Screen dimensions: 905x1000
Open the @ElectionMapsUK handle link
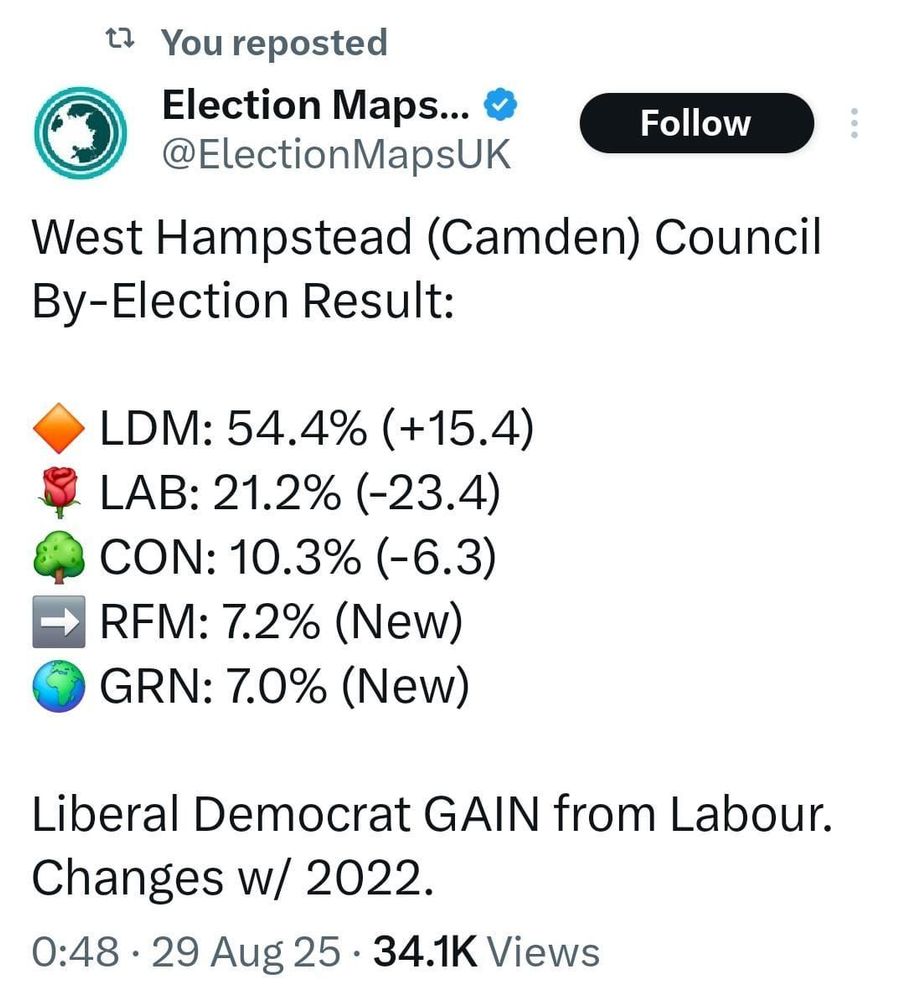point(336,154)
